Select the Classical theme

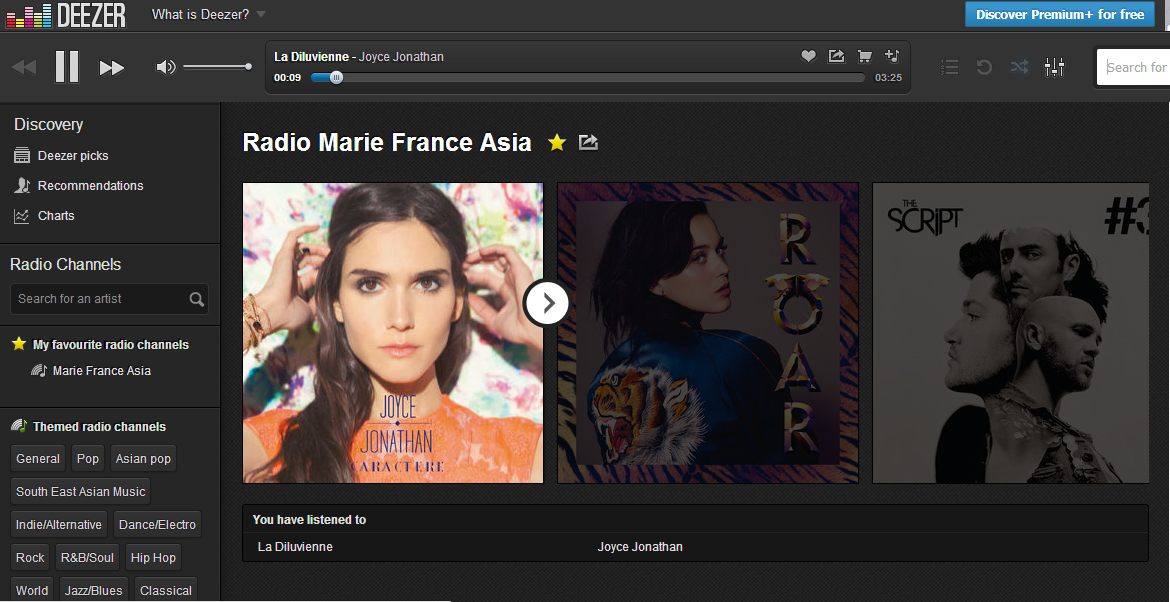pyautogui.click(x=166, y=590)
